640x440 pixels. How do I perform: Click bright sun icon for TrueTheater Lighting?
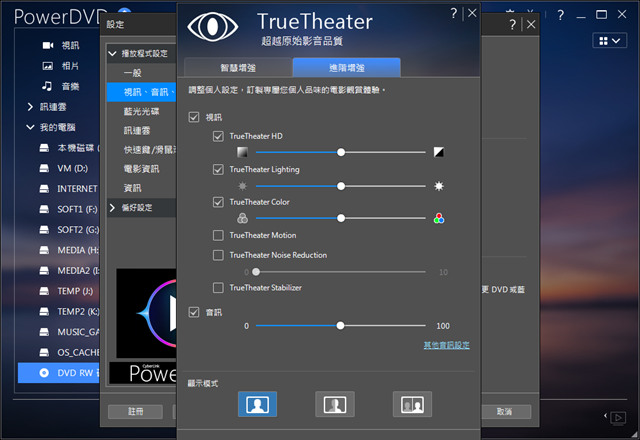point(439,186)
